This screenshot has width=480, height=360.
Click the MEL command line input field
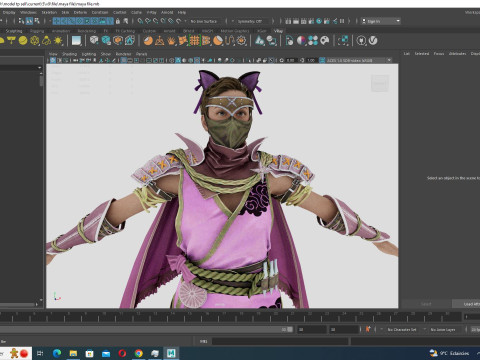pos(280,341)
